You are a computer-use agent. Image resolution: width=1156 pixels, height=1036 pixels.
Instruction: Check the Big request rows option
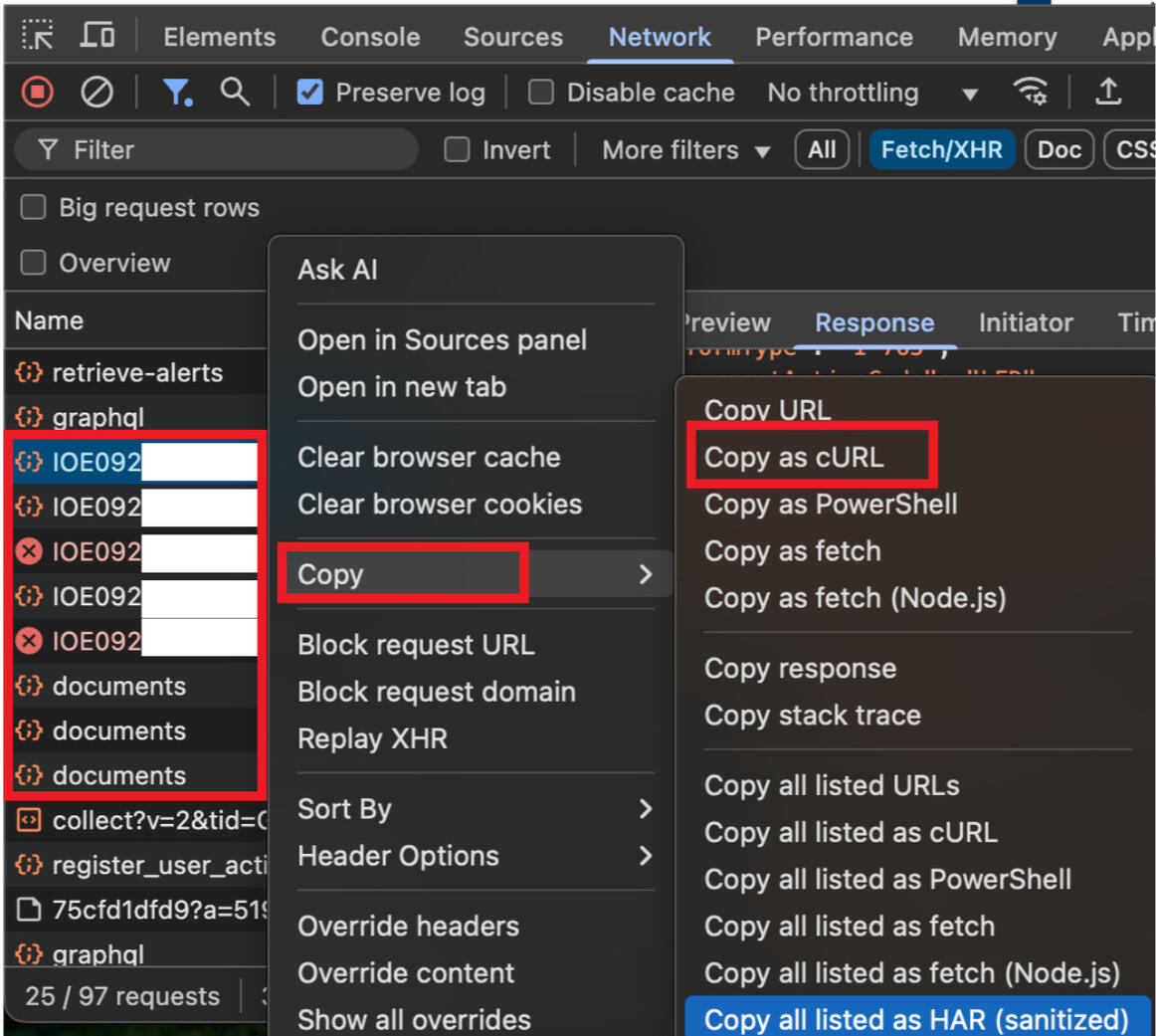(34, 207)
